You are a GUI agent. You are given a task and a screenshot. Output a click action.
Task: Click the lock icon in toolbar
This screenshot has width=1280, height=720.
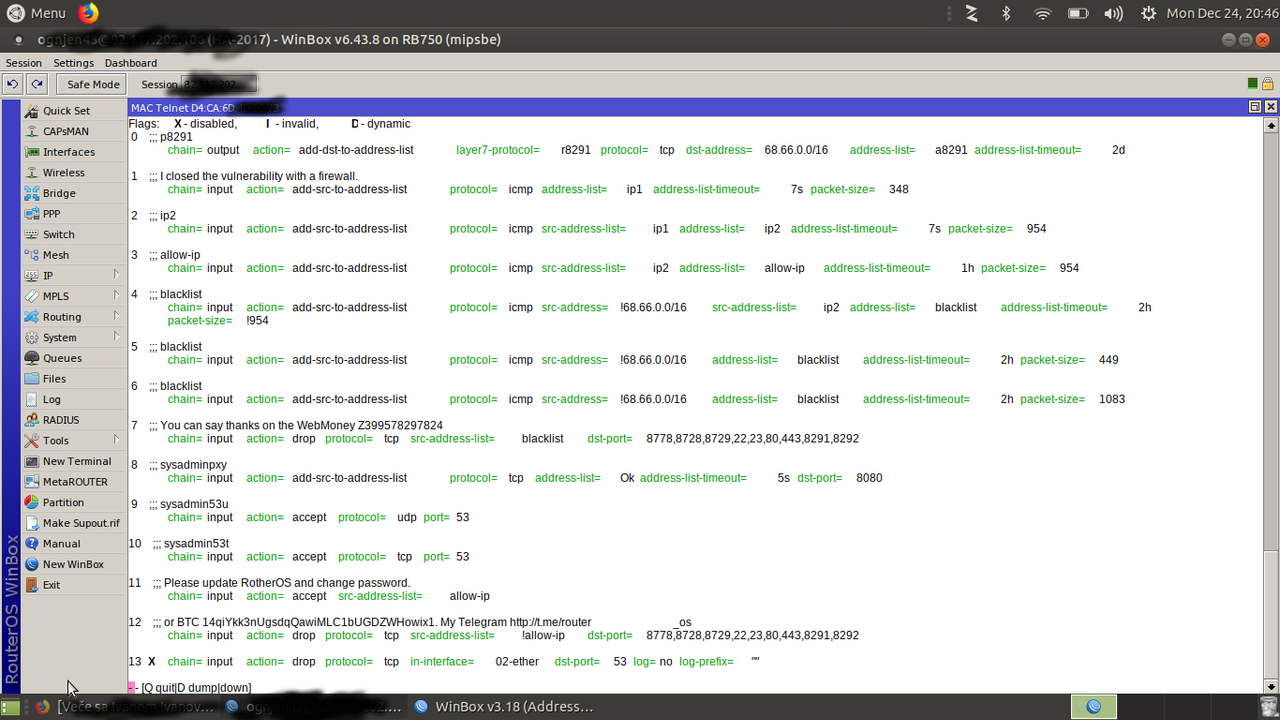coord(1267,84)
